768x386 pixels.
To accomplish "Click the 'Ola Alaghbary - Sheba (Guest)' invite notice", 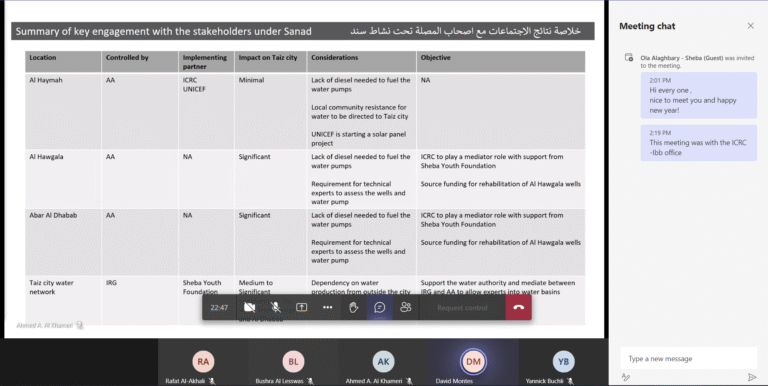I will coord(696,61).
